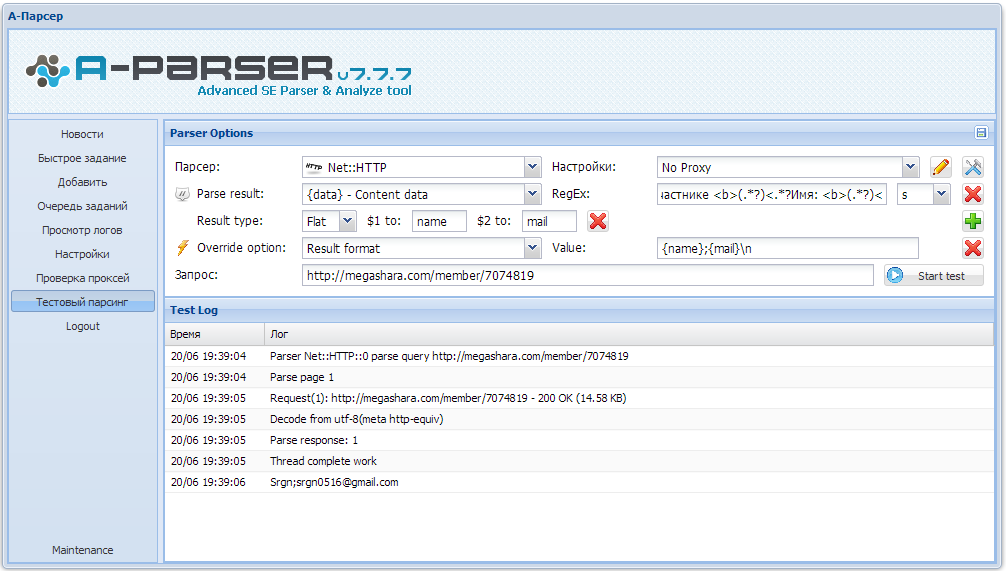
Task: Delete the RegEx row with red X
Action: pyautogui.click(x=973, y=194)
